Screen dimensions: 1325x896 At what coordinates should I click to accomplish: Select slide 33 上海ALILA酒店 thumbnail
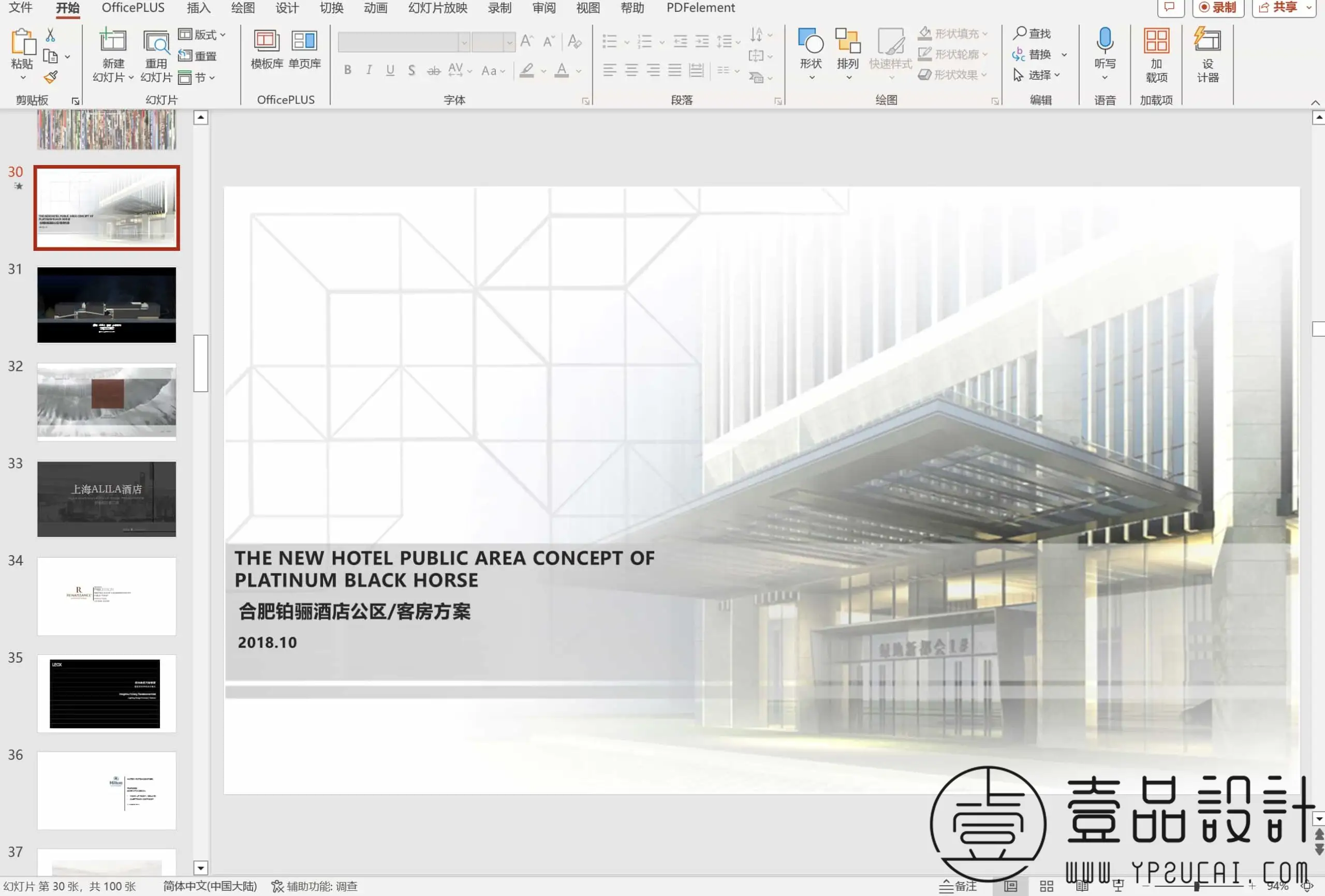pyautogui.click(x=107, y=499)
